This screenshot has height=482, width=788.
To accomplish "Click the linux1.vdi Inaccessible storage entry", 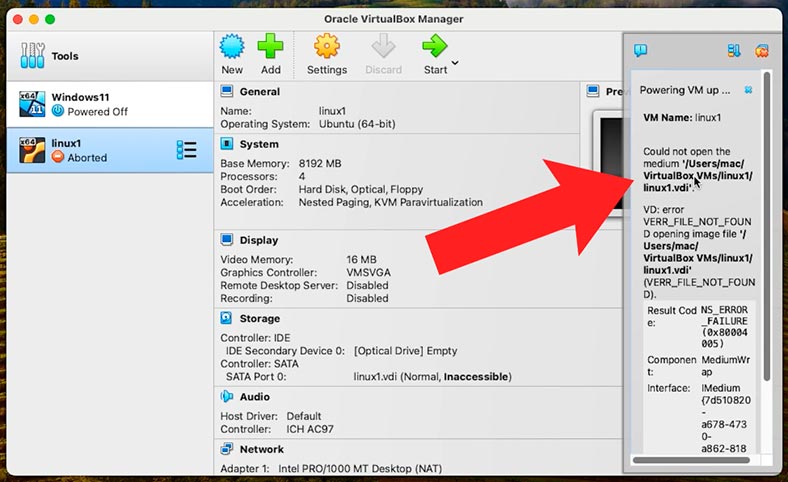I will coord(432,376).
